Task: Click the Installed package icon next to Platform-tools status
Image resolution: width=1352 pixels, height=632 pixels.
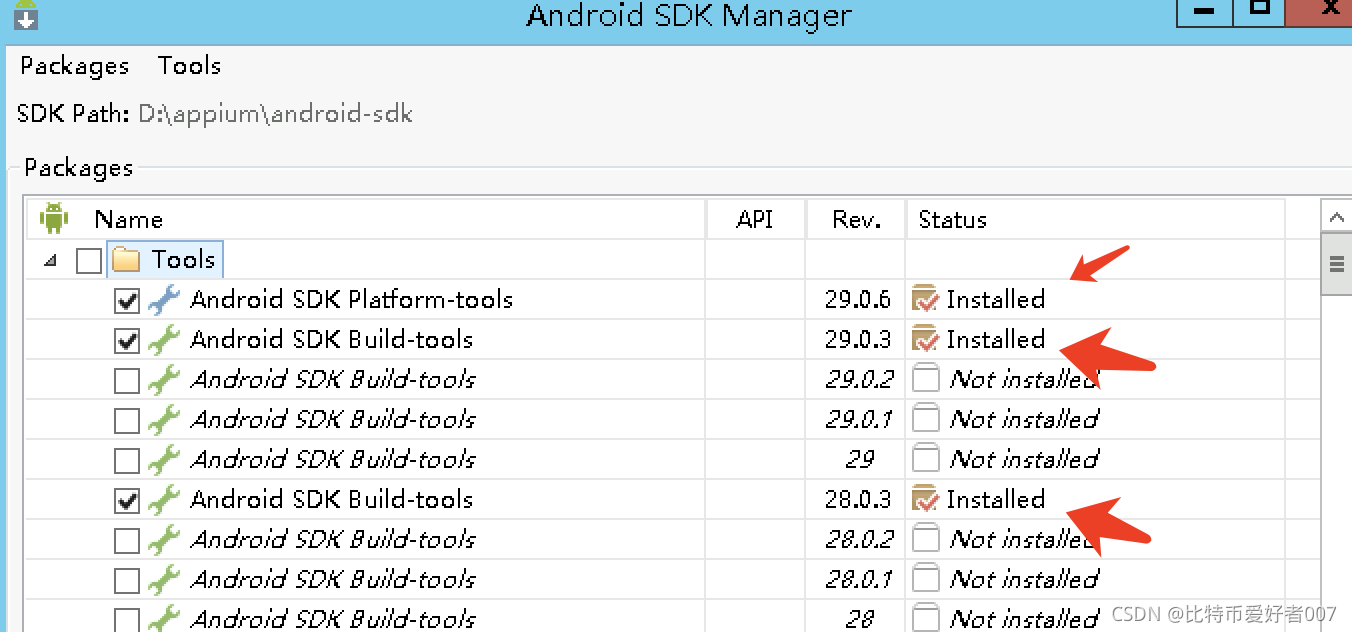Action: (x=925, y=298)
